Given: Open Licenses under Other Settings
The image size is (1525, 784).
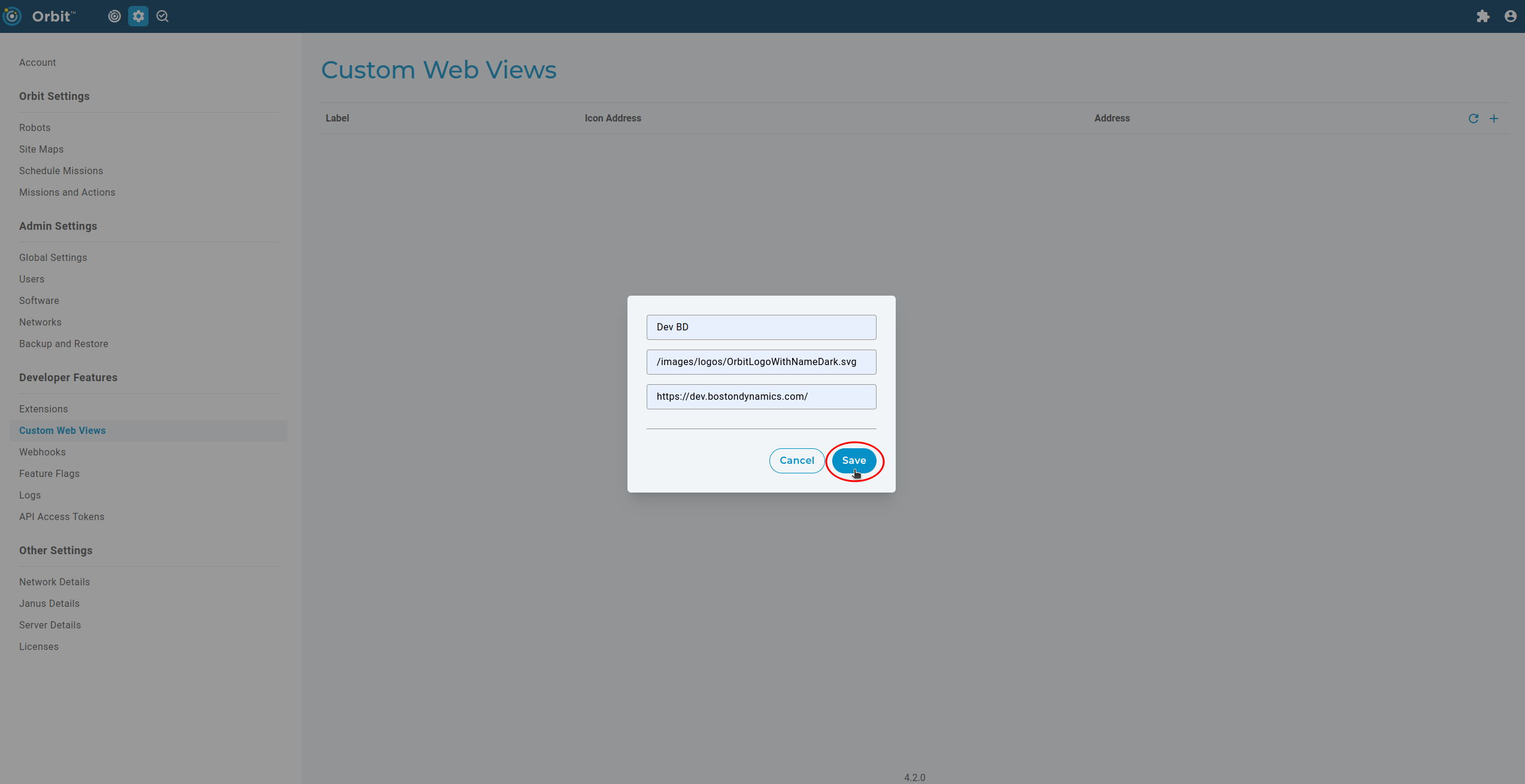Looking at the screenshot, I should pos(39,646).
